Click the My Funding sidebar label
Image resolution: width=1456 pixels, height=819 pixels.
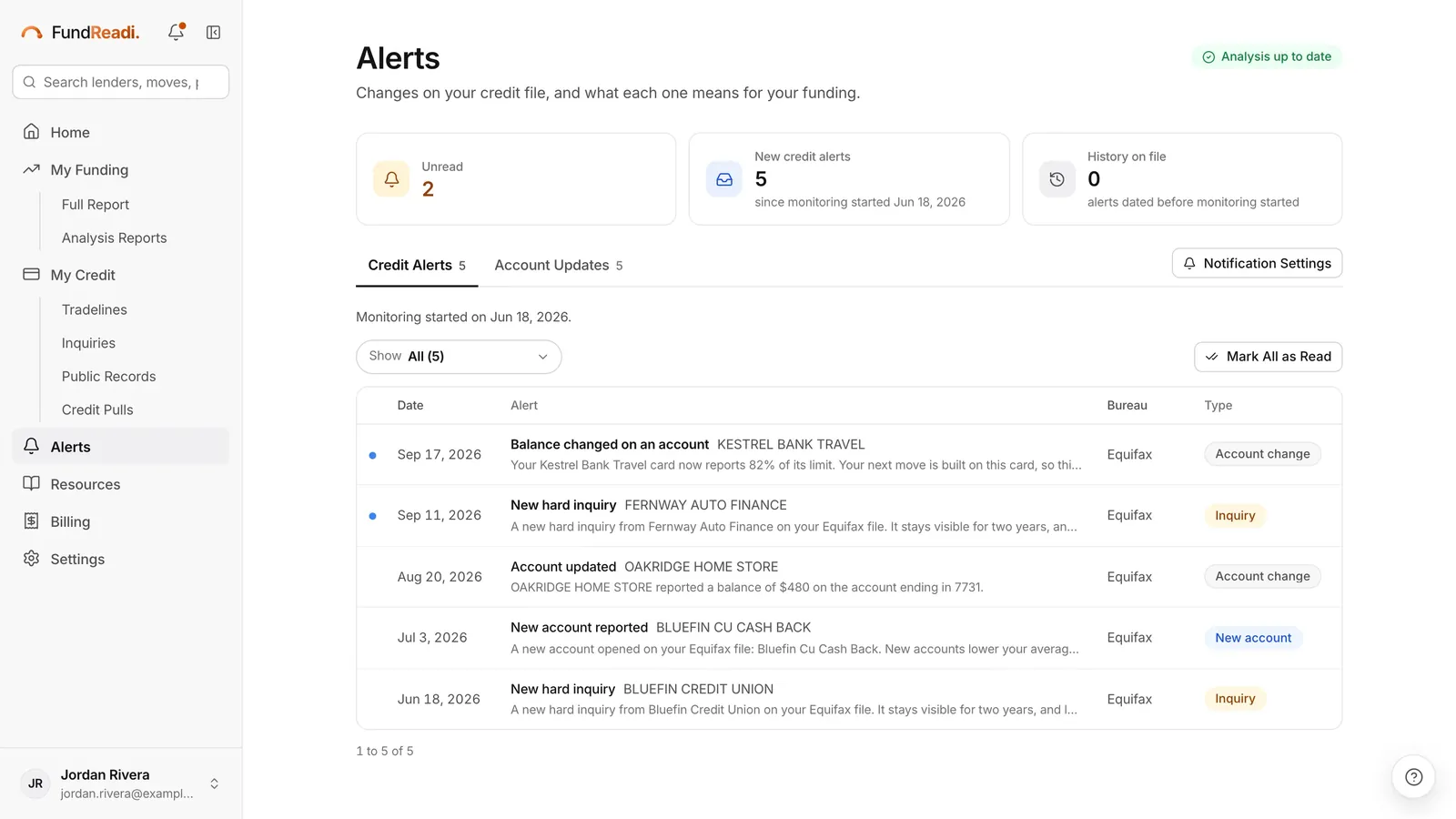coord(89,169)
